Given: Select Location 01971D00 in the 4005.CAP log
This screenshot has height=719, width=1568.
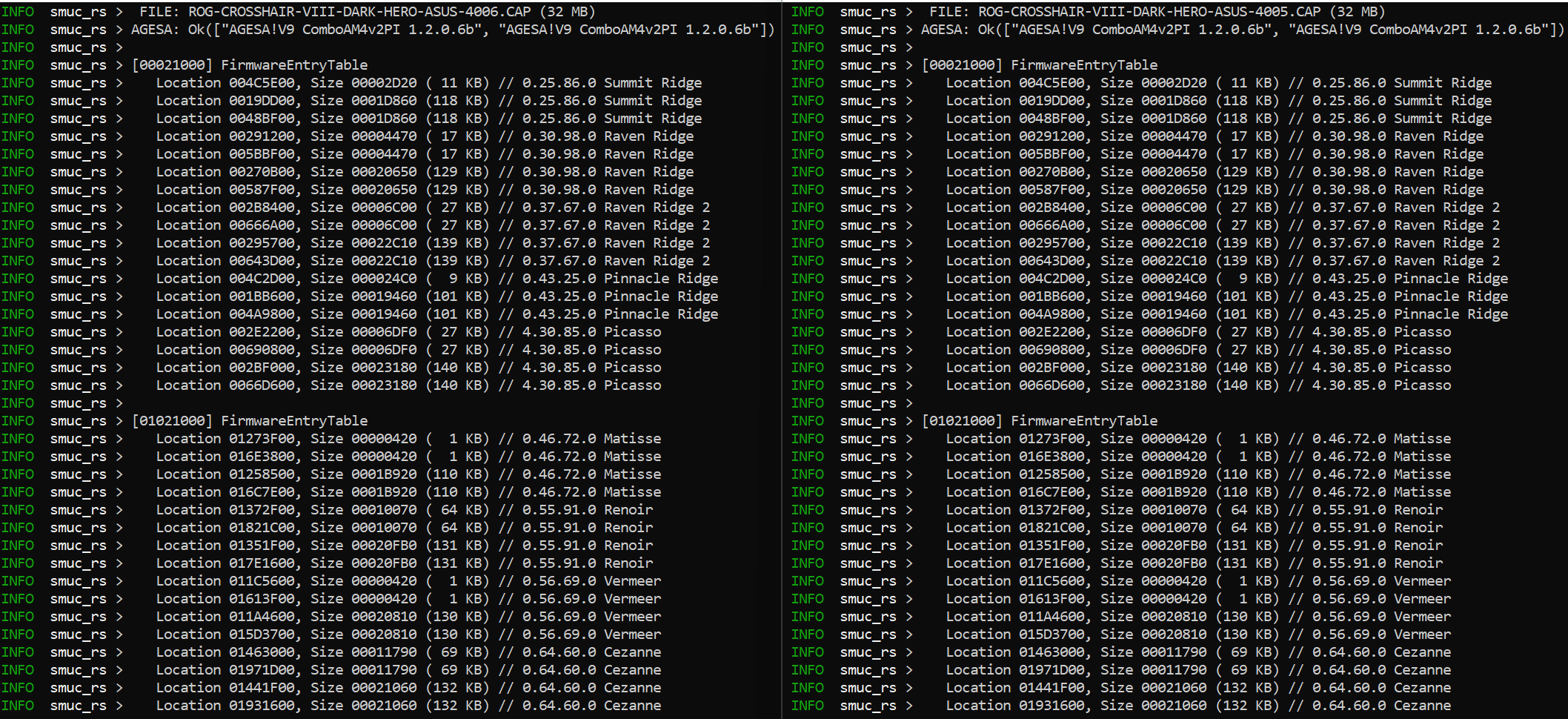Looking at the screenshot, I should coord(1015,670).
